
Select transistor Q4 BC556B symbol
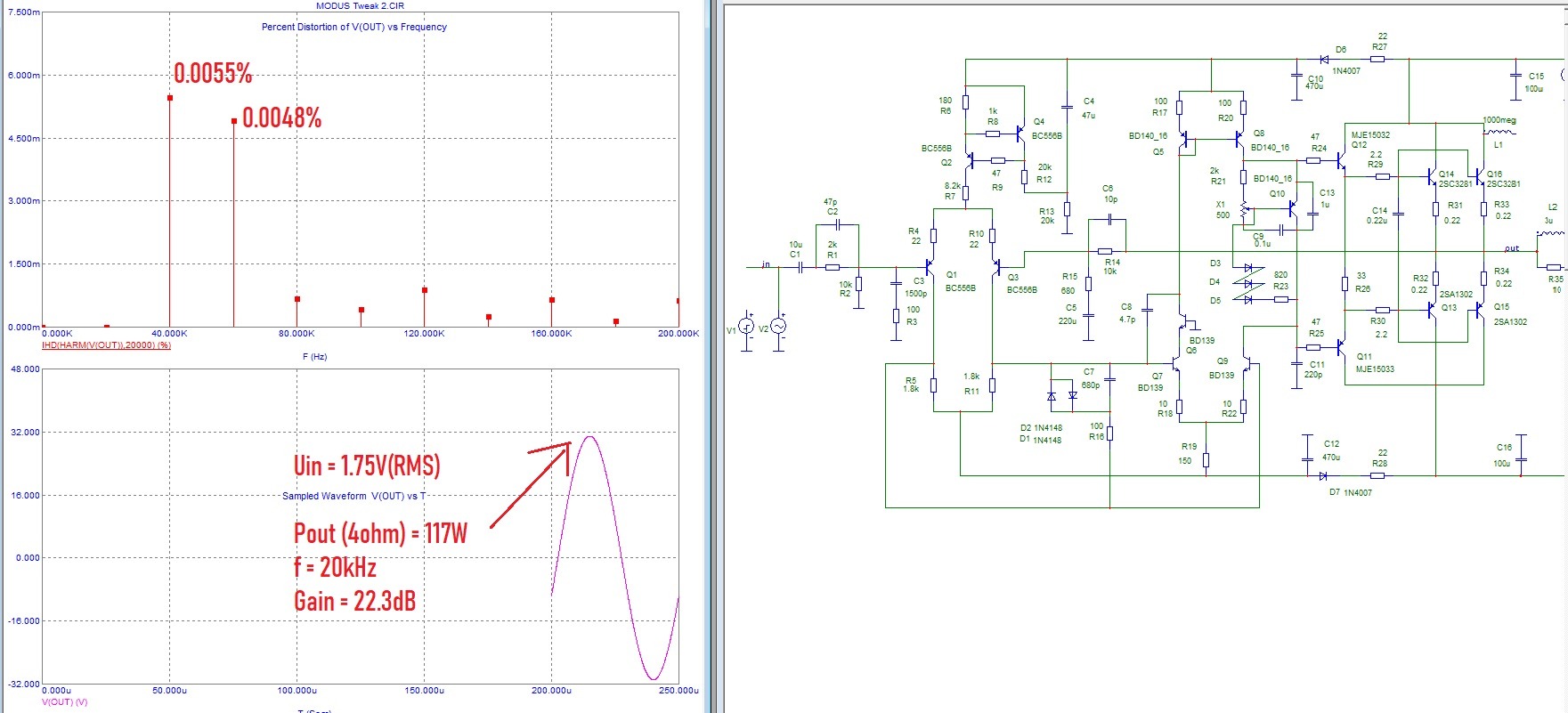1020,134
